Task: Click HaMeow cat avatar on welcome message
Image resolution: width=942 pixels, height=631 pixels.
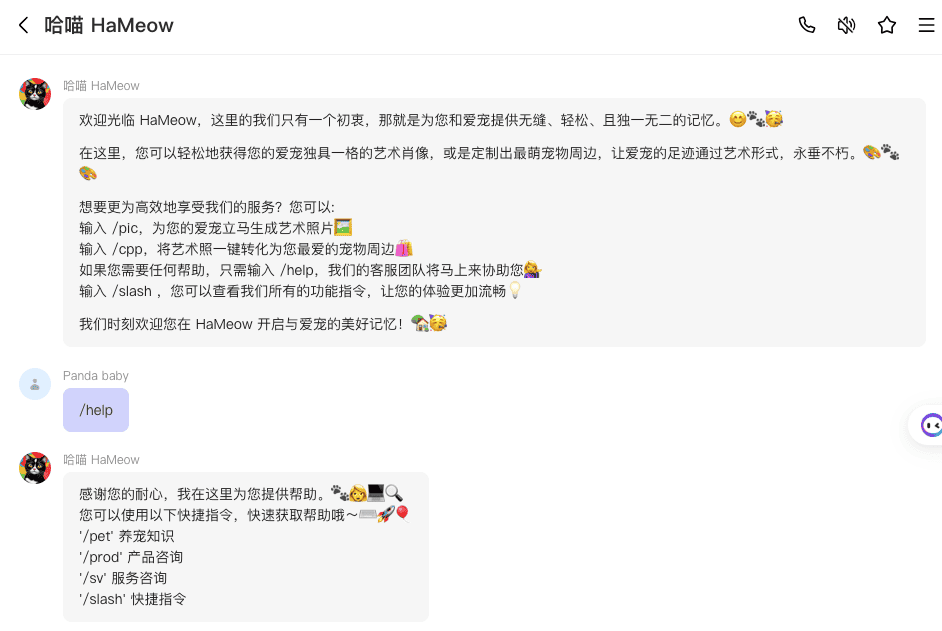Action: 35,94
